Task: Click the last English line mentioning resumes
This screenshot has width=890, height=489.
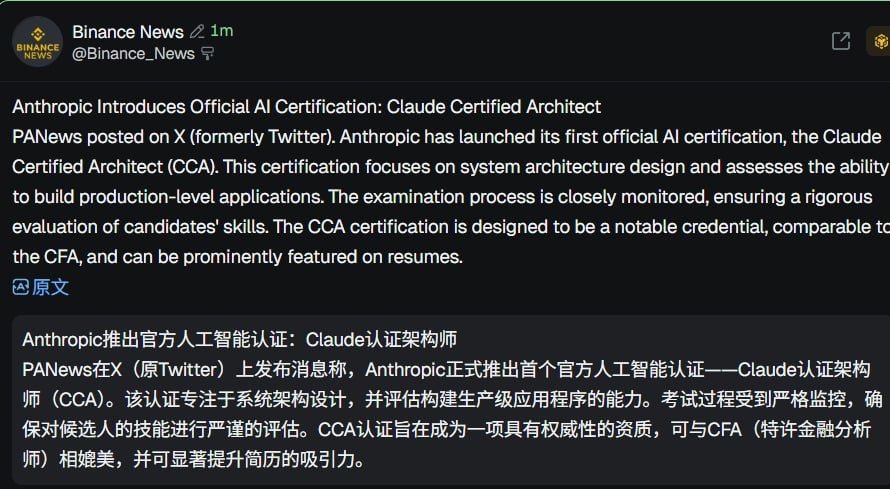Action: [x=237, y=256]
